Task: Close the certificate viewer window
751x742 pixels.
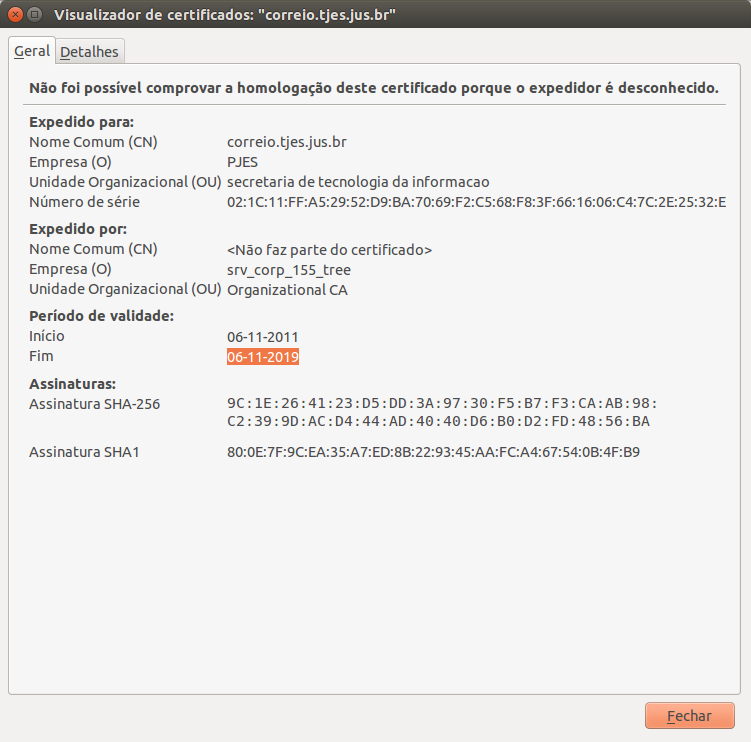Action: 15,14
